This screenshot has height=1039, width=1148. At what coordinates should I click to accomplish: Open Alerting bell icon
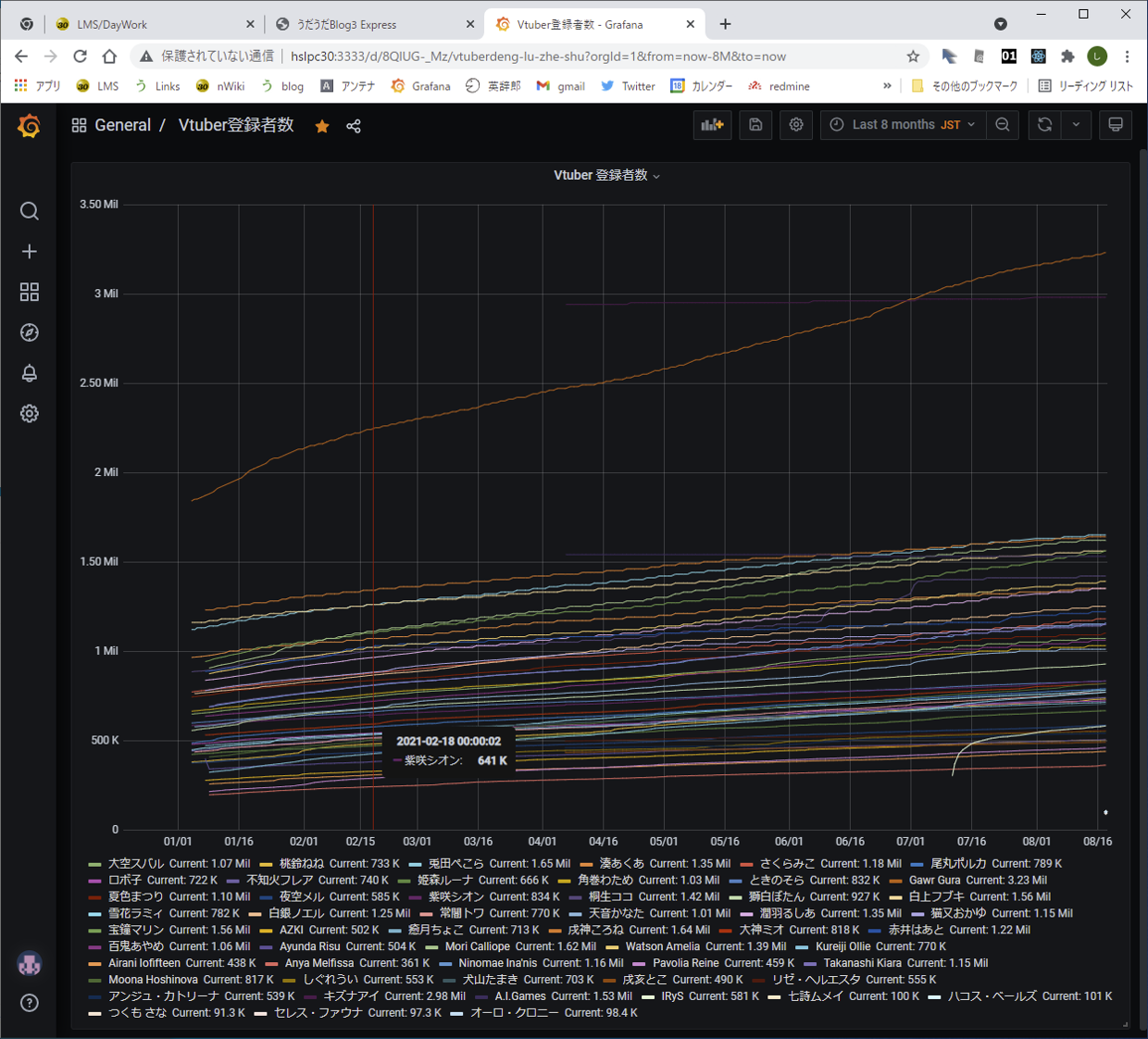(30, 373)
